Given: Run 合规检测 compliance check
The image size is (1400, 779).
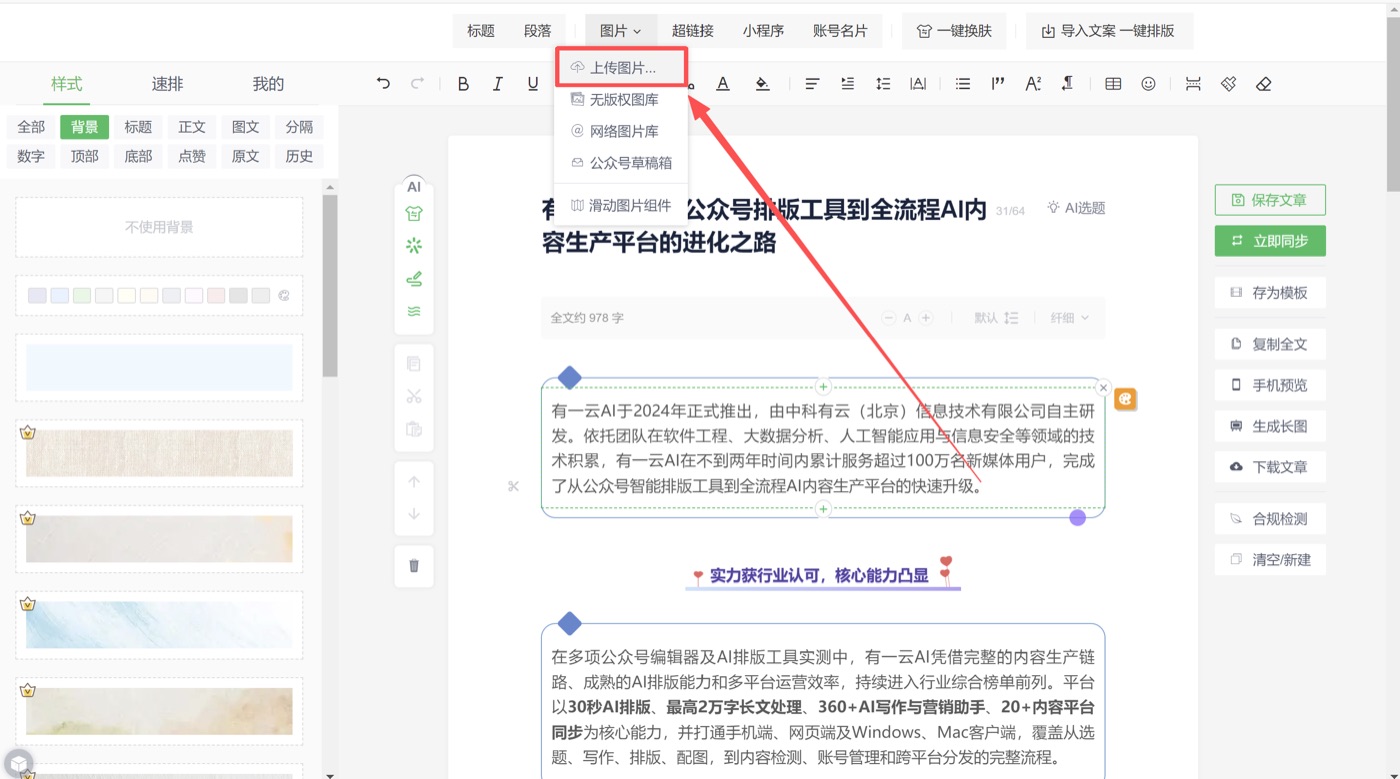Looking at the screenshot, I should [1270, 519].
